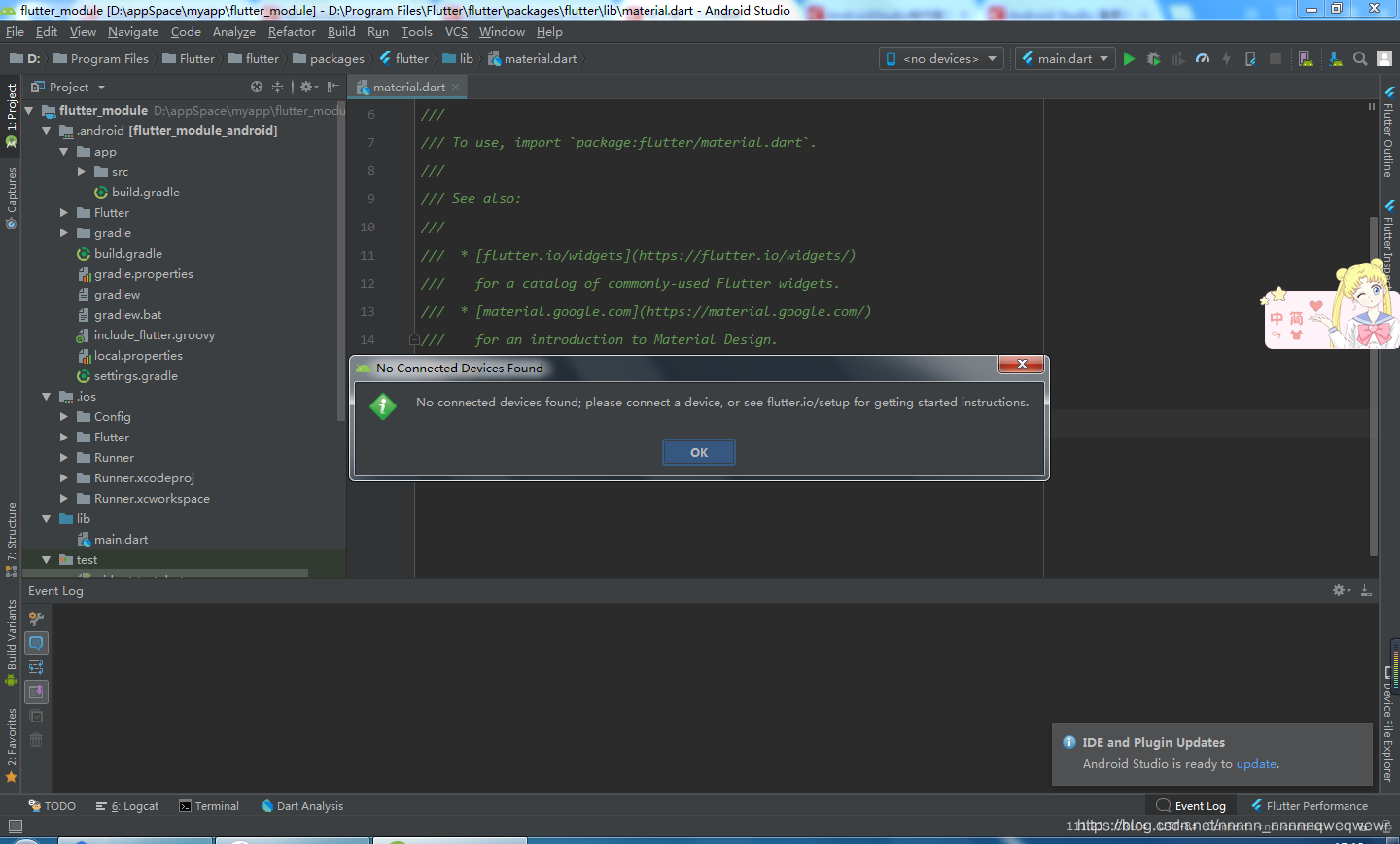Open the Refactor menu
1400x844 pixels.
pos(292,31)
